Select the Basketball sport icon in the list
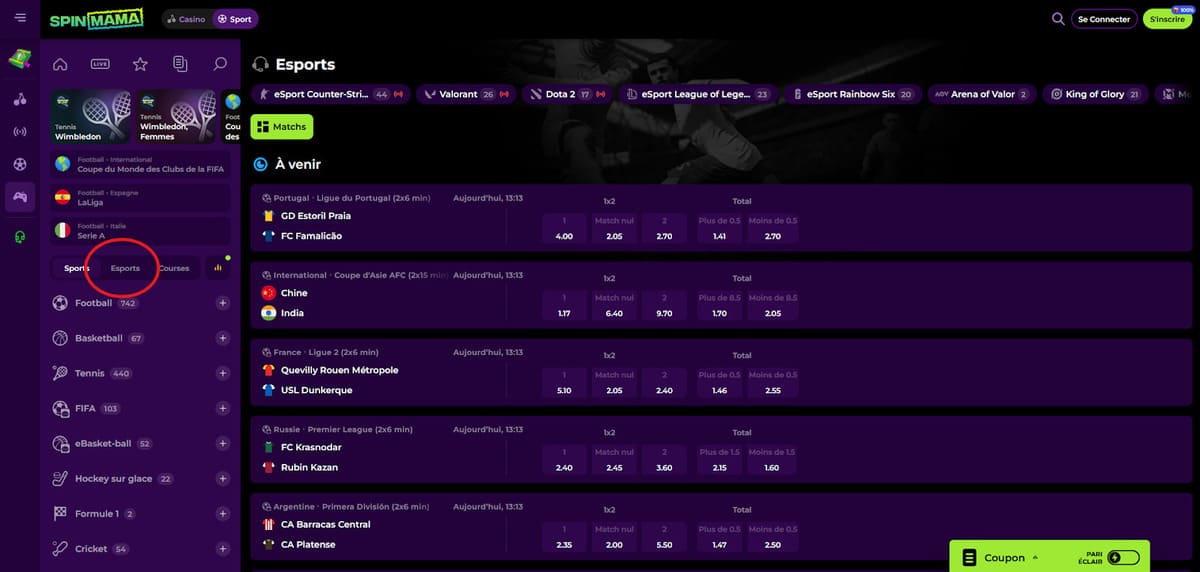The image size is (1200, 572). coord(59,338)
